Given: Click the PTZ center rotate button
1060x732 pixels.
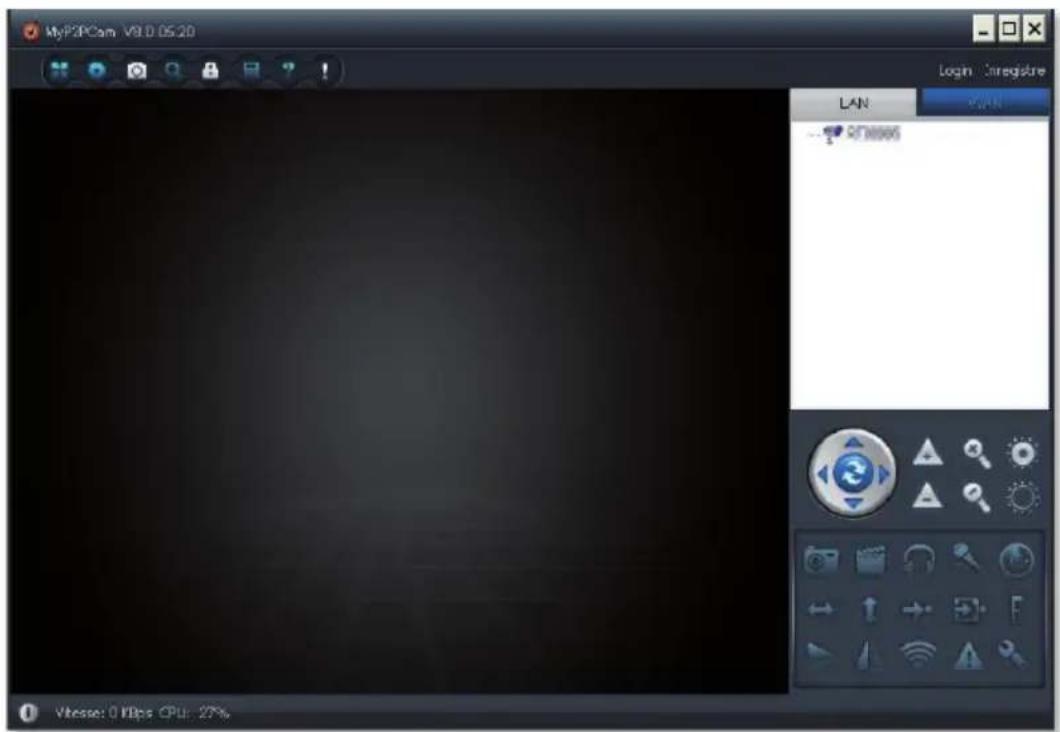Looking at the screenshot, I should point(853,473).
